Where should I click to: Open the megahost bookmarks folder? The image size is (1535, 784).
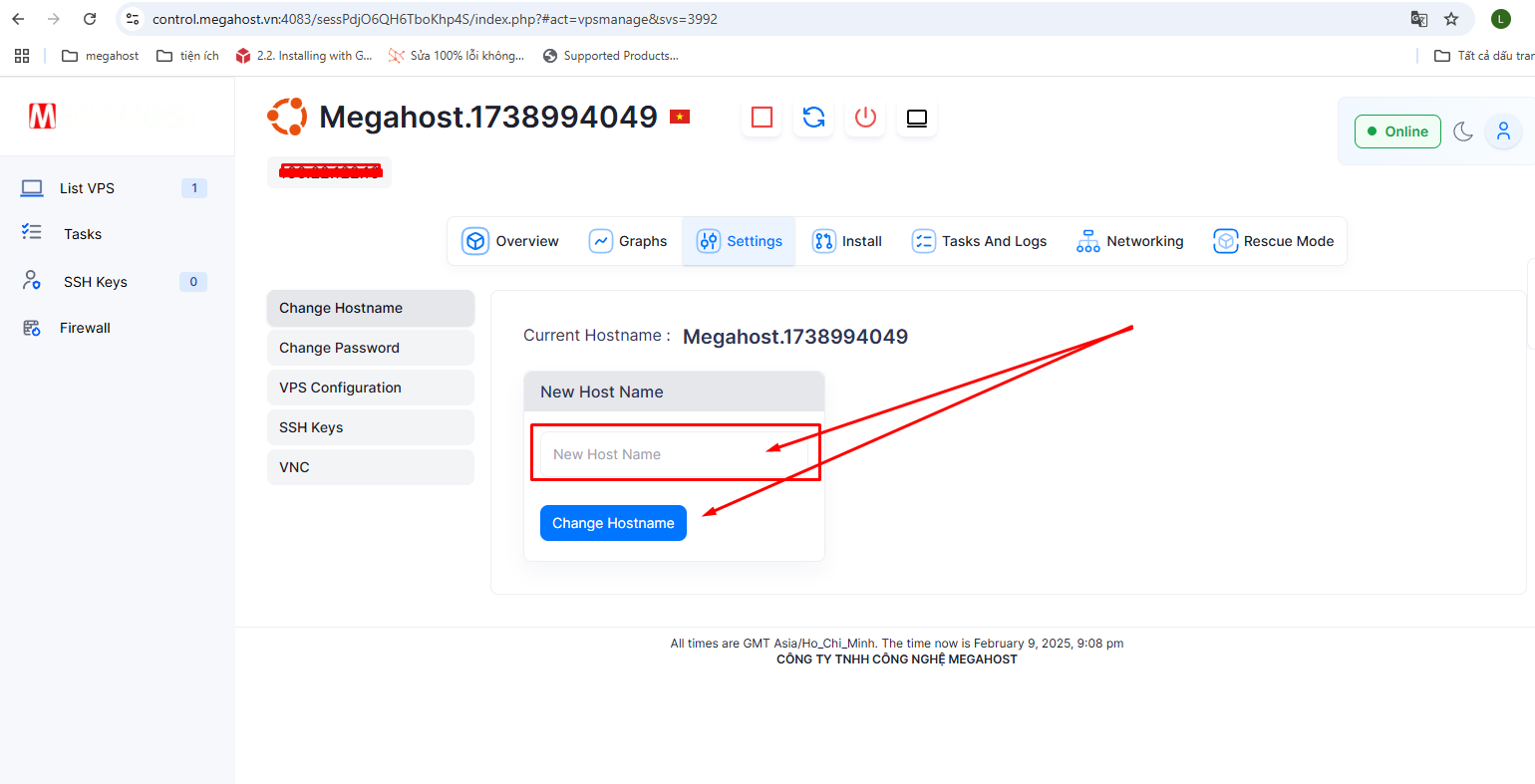[x=100, y=56]
